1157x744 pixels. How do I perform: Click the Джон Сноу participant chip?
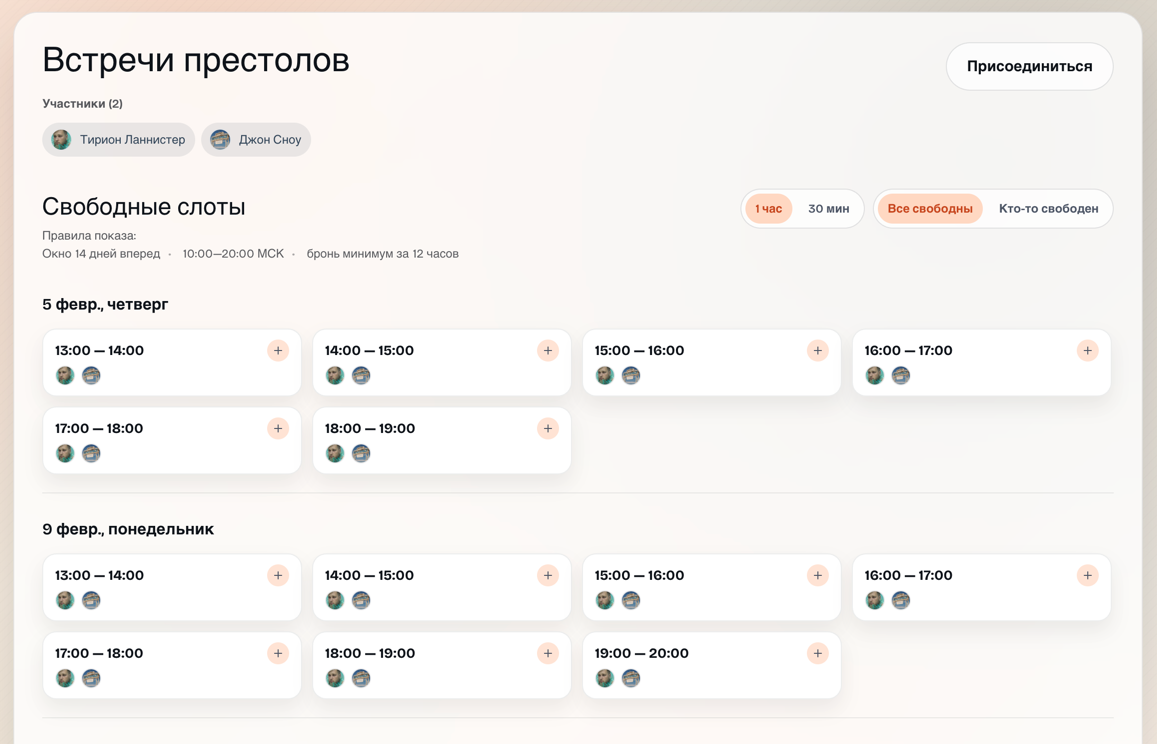tap(258, 139)
